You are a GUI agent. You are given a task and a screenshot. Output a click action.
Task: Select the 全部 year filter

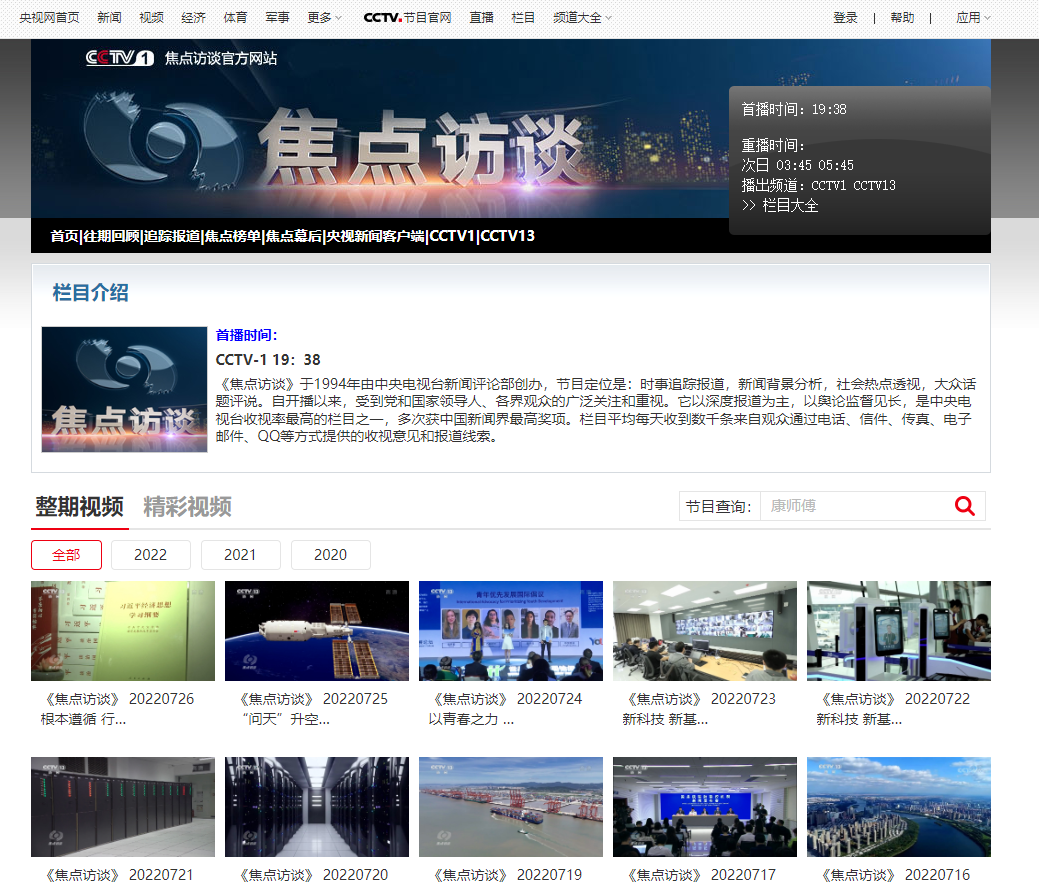[x=66, y=555]
